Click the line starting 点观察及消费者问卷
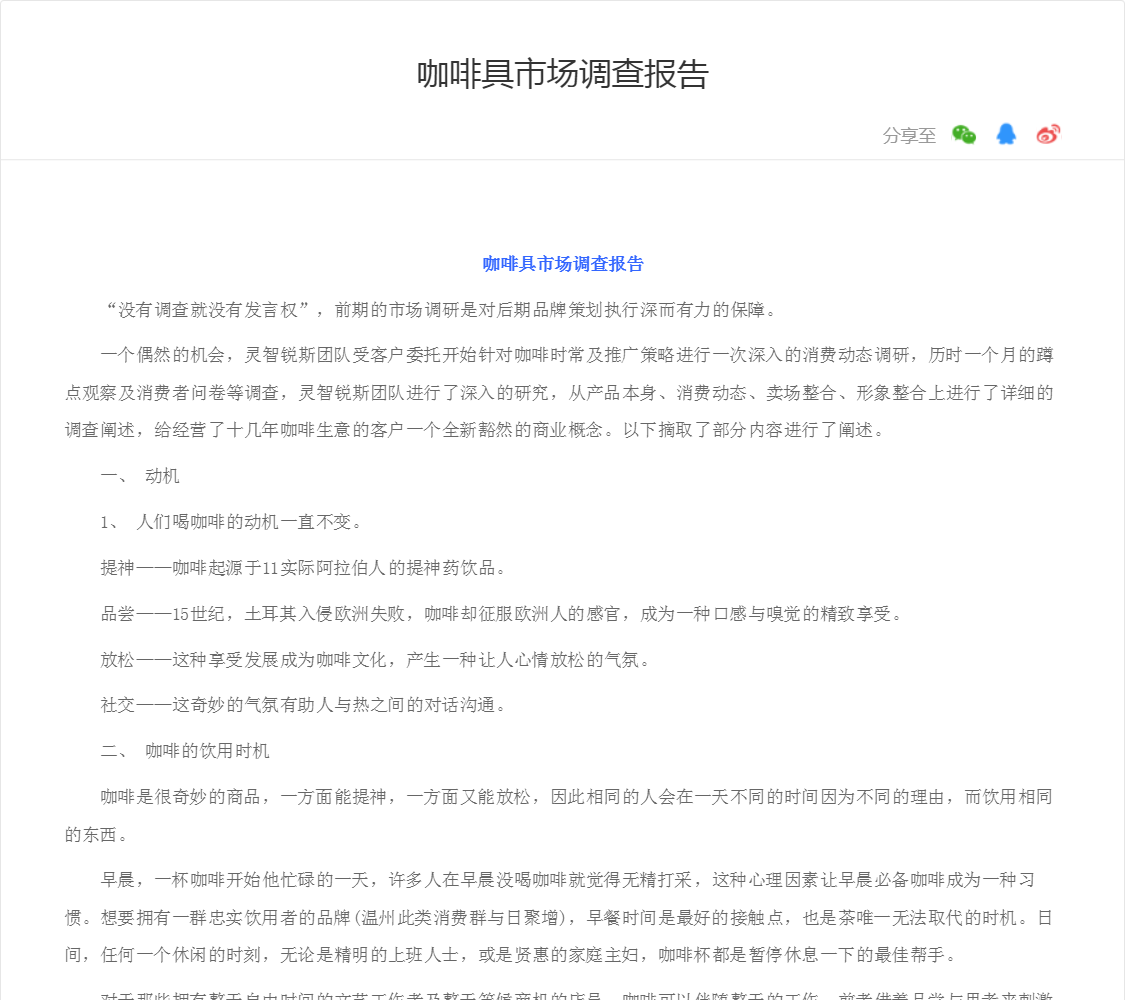This screenshot has height=1000, width=1125. click(559, 393)
